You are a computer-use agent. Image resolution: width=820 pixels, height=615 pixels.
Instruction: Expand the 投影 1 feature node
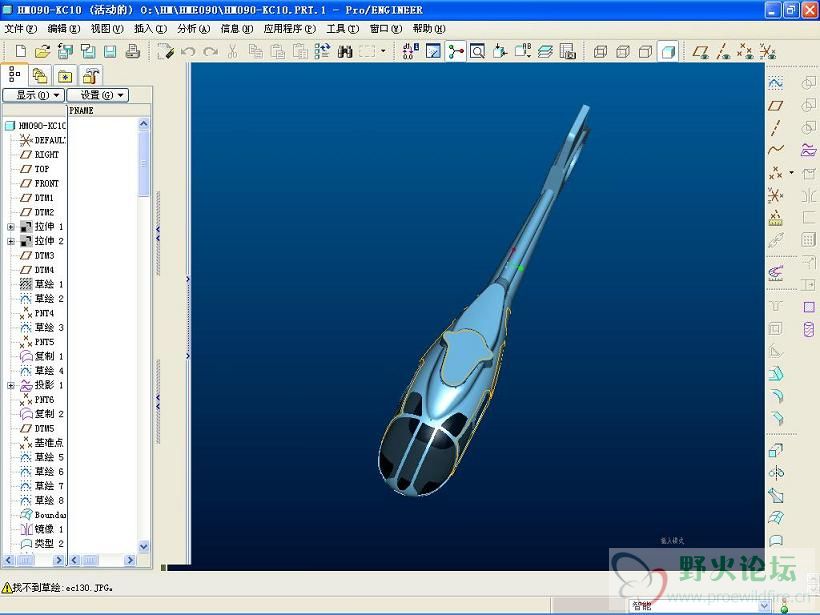[x=10, y=385]
